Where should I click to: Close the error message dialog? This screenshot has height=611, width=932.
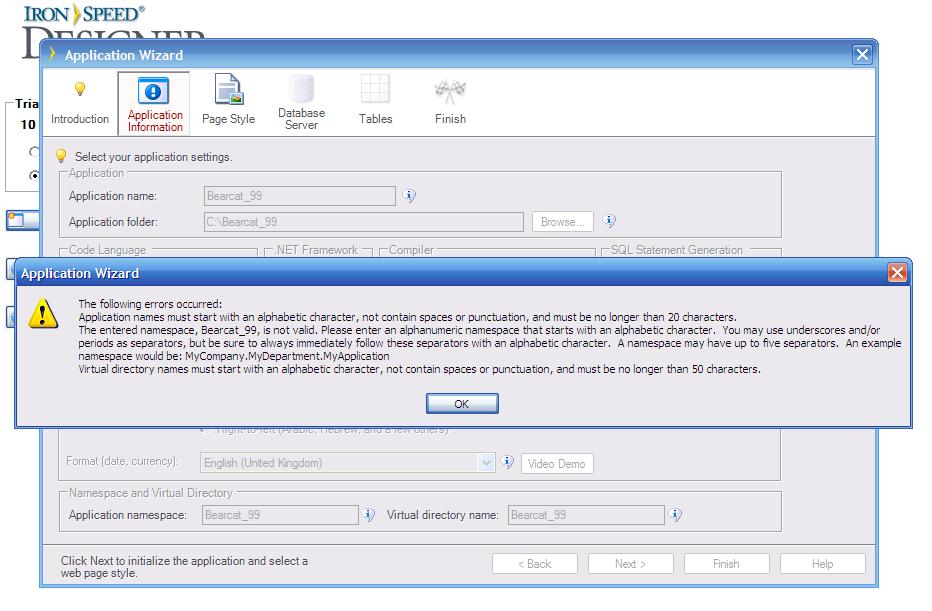coord(896,273)
